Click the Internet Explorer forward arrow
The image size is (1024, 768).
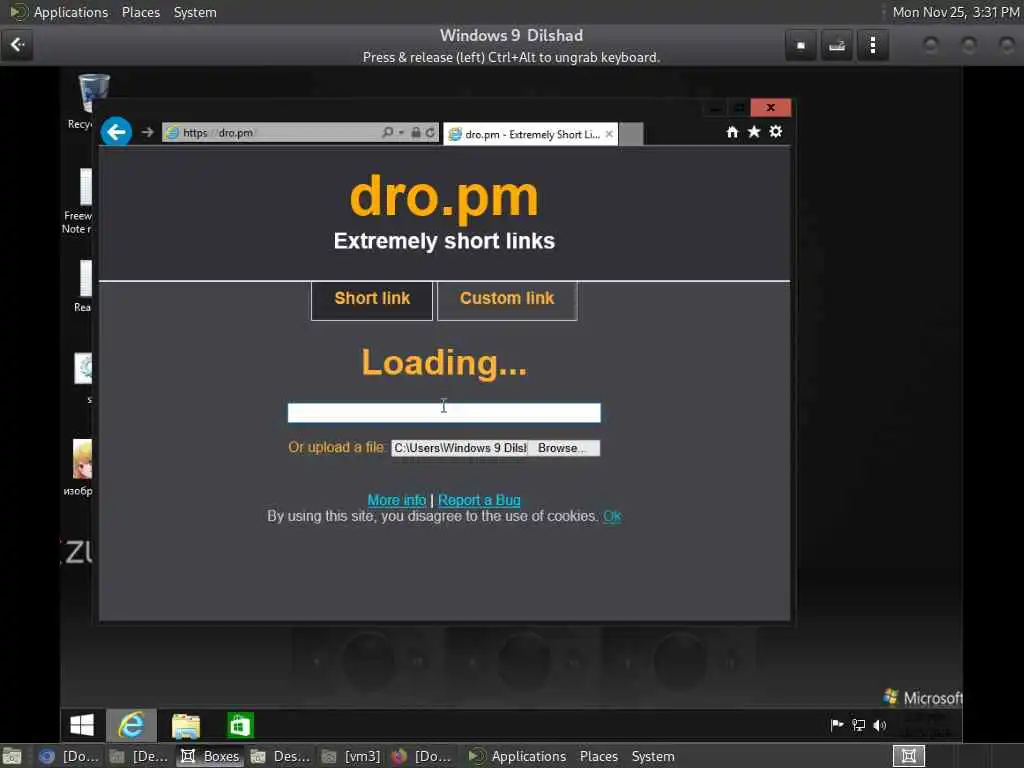click(148, 133)
